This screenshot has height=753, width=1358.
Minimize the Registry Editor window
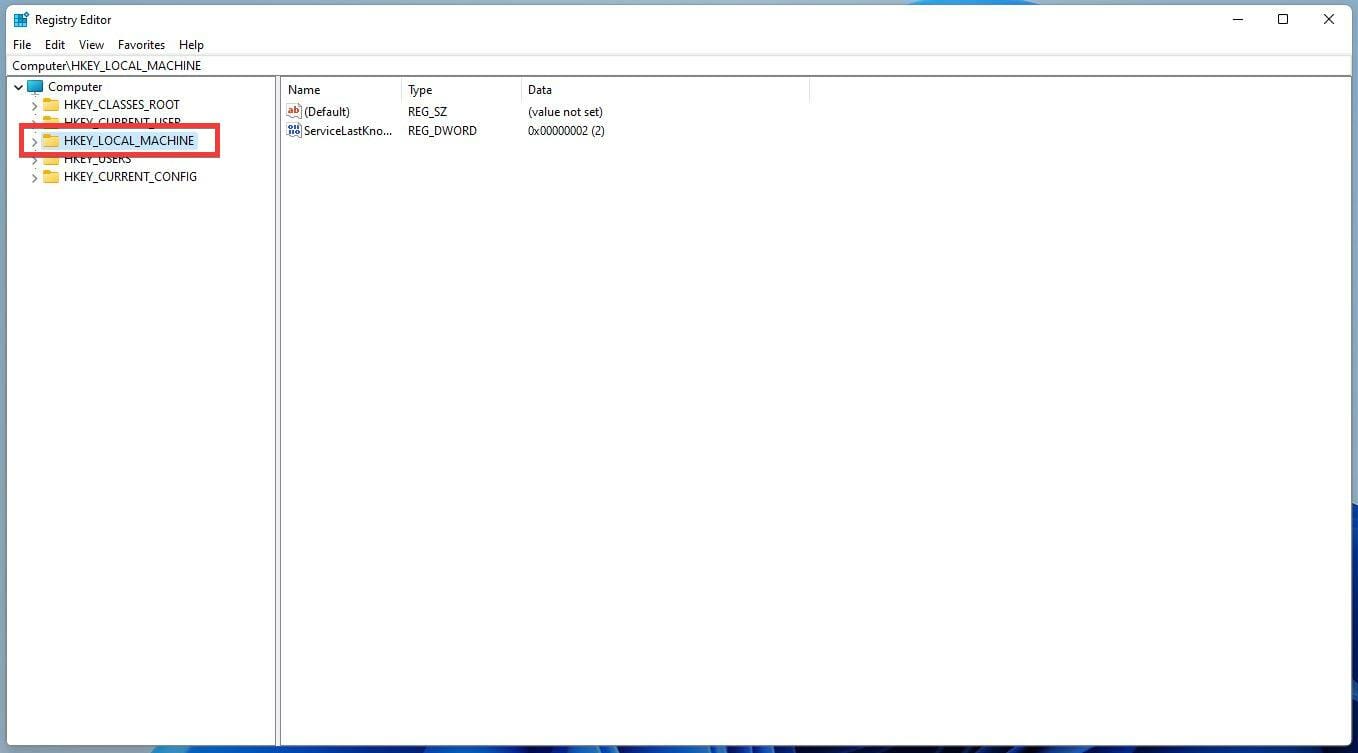click(x=1237, y=19)
